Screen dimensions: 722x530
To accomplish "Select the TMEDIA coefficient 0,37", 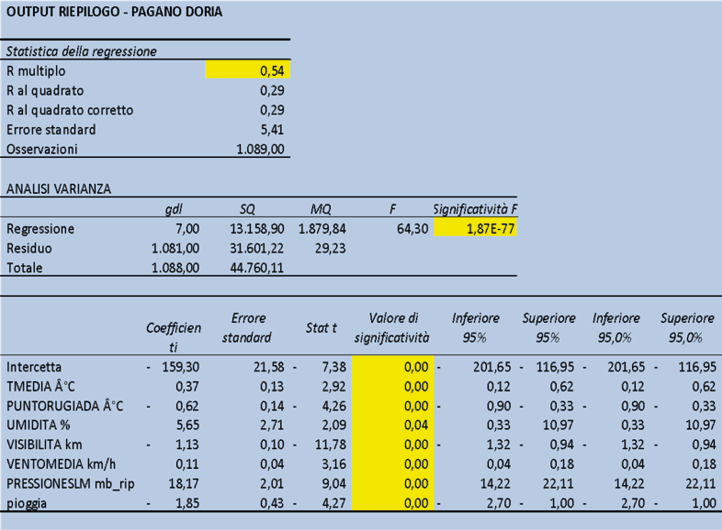I will point(187,387).
